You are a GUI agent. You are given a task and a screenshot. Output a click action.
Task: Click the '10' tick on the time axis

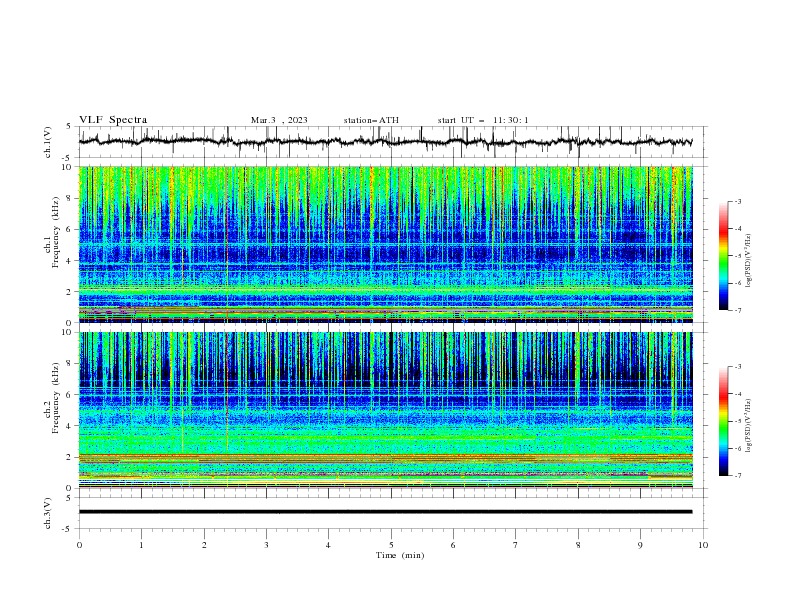[703, 545]
